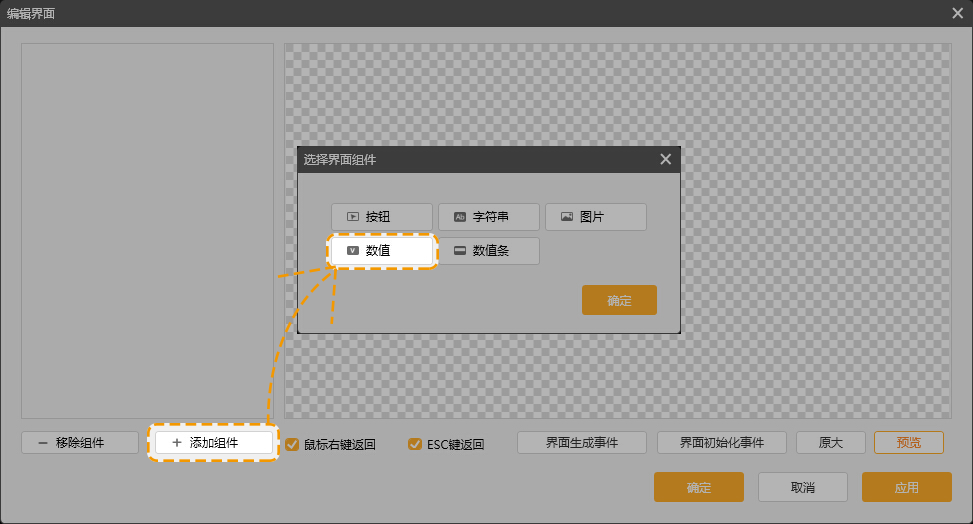Viewport: 973px width, 524px height.
Task: Click 添加组件 plus button
Action: click(213, 442)
